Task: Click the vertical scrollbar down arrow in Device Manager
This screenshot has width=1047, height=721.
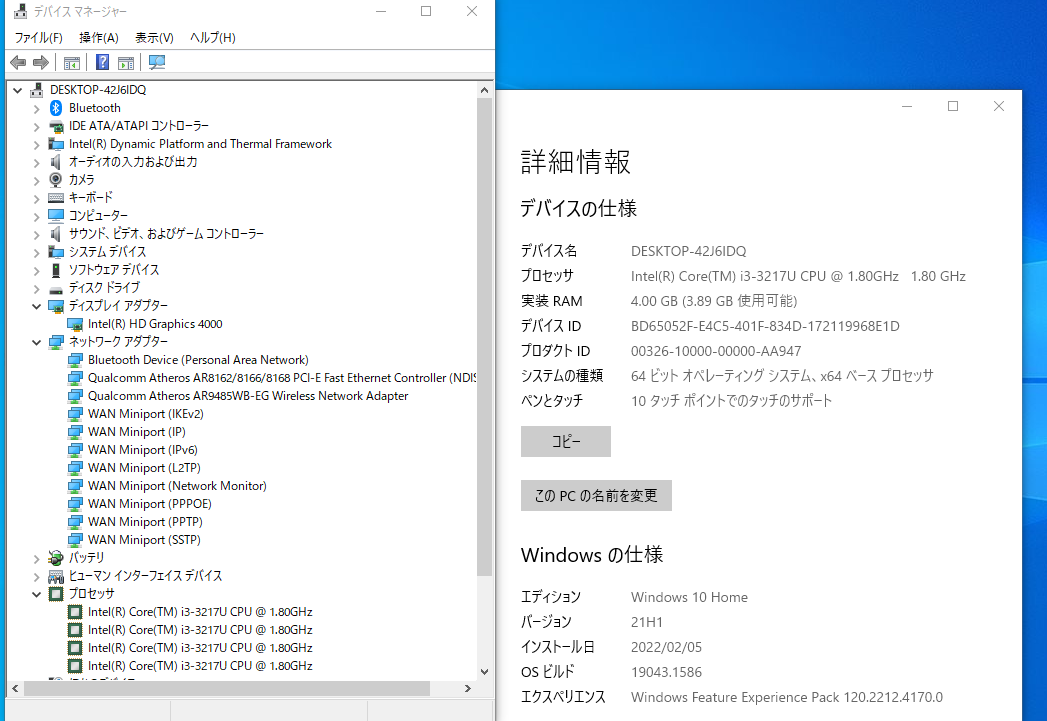Action: point(485,672)
